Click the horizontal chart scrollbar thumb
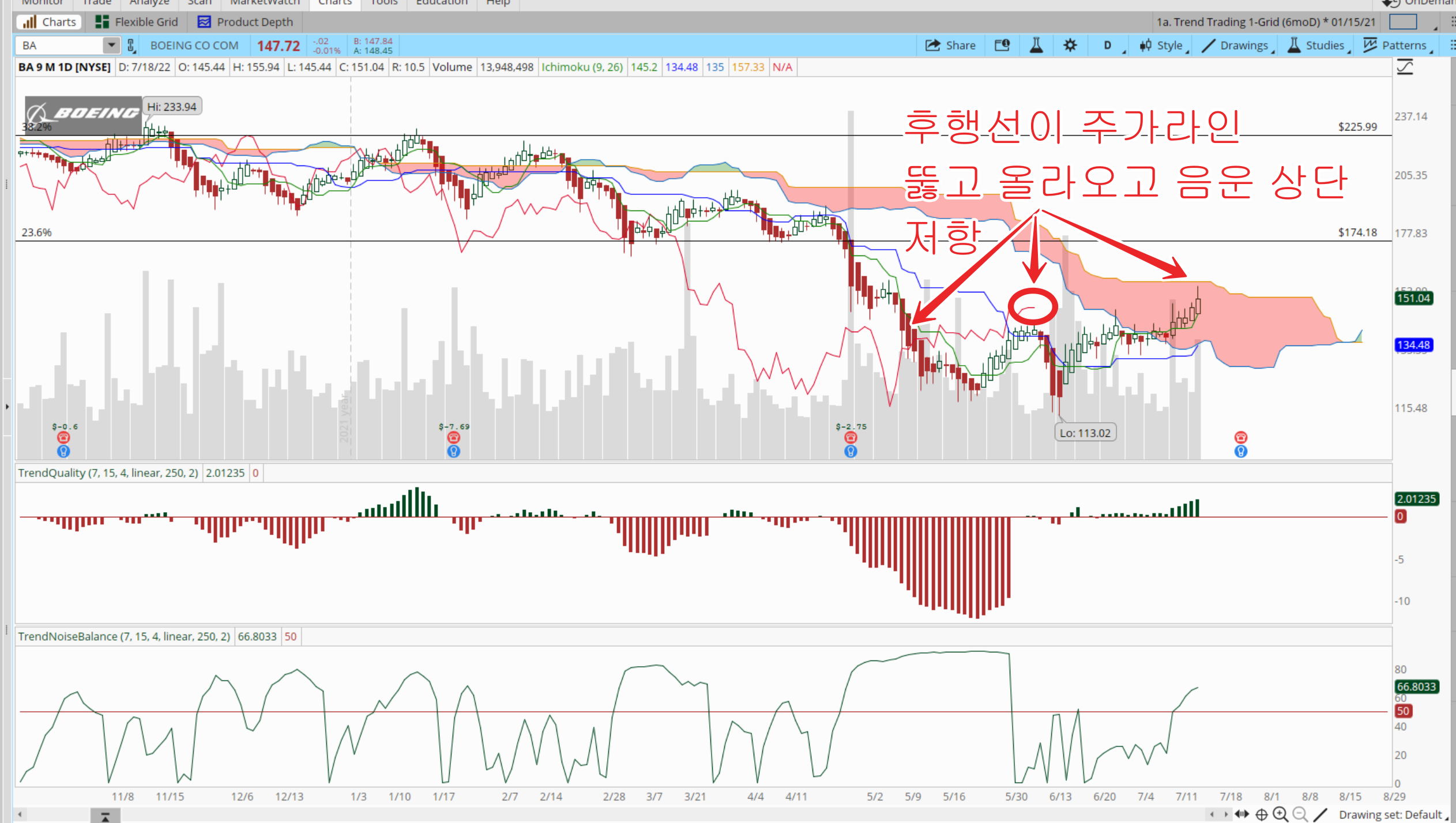Viewport: 1456px width, 823px height. [105, 816]
